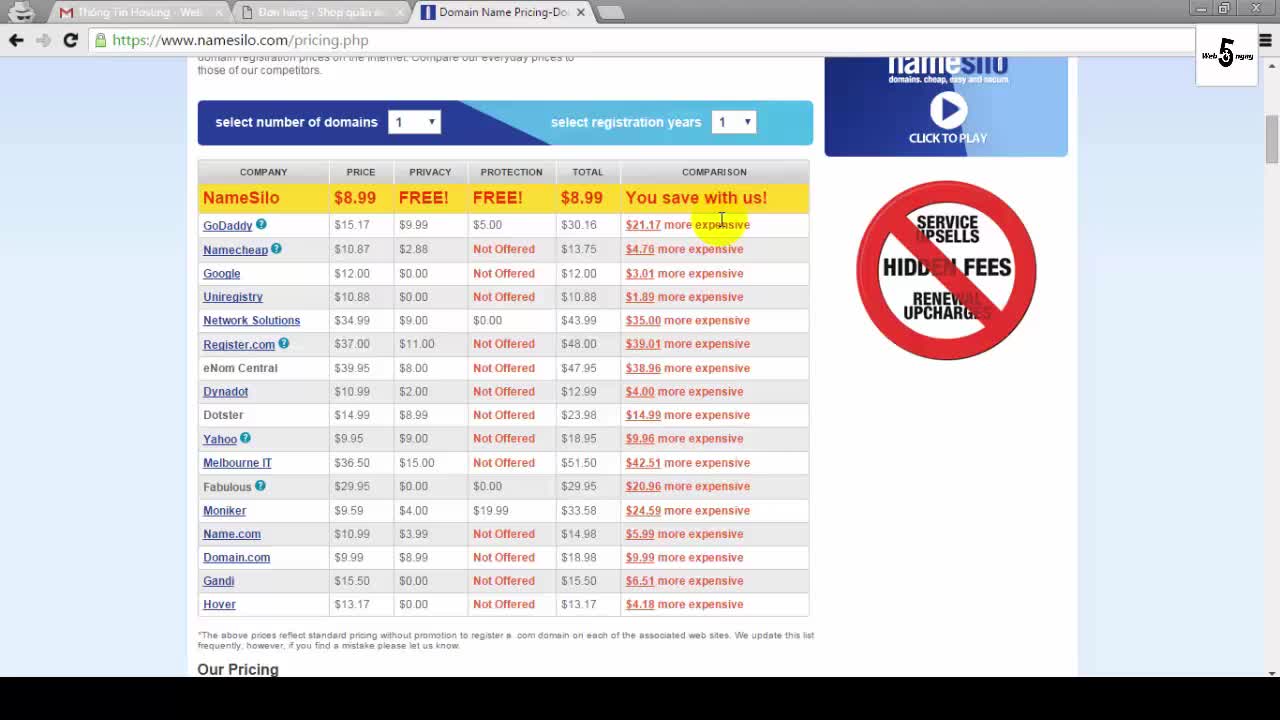Click the NameSilo row name

pyautogui.click(x=241, y=198)
